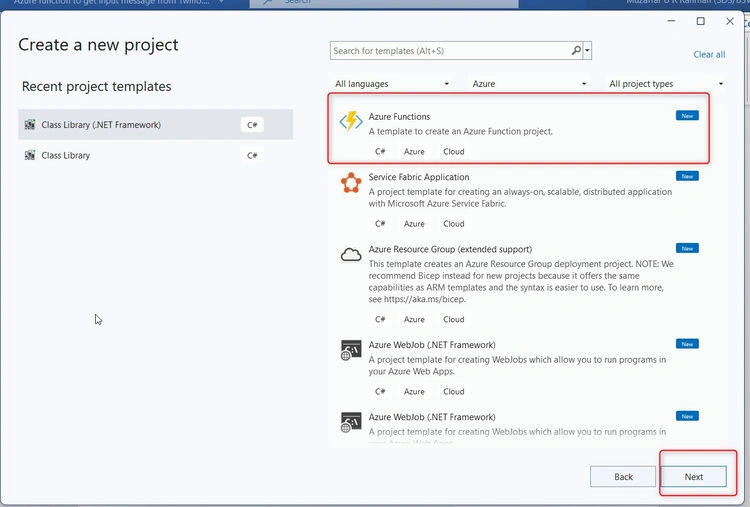Click the Cloud tag under Azure Functions

(454, 152)
